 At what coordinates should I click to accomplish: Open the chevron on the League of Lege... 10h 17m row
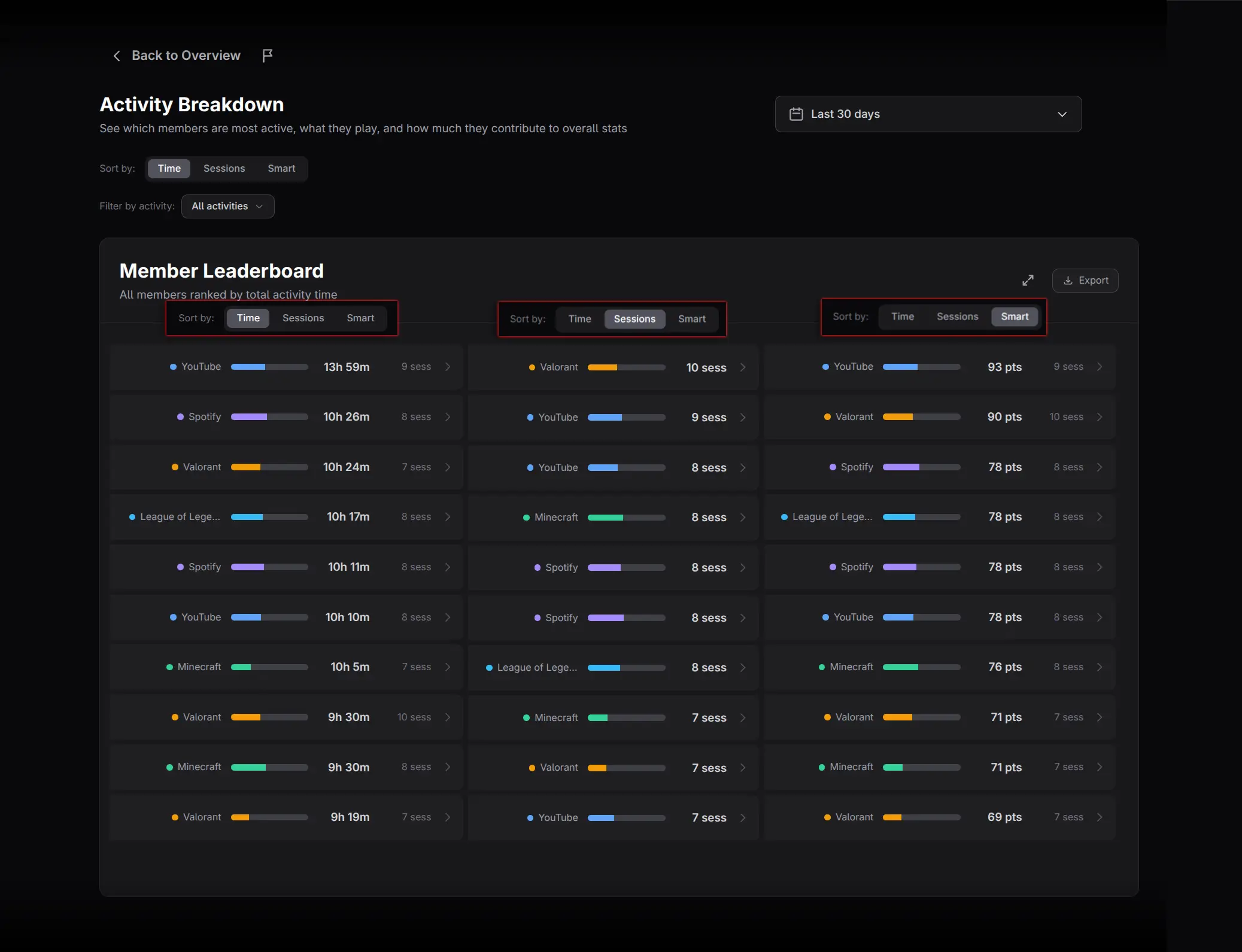(x=448, y=517)
